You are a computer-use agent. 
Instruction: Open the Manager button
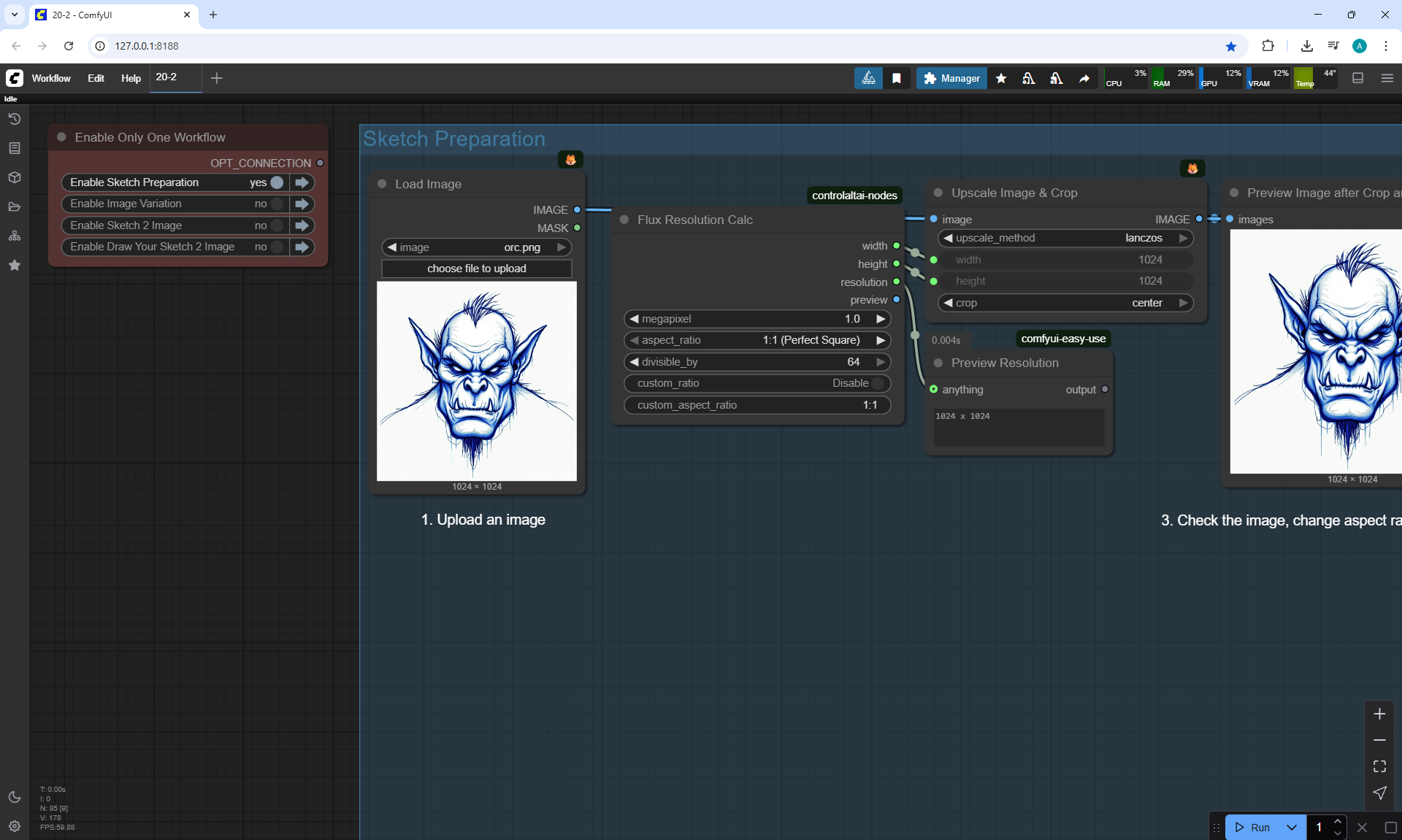pyautogui.click(x=951, y=78)
